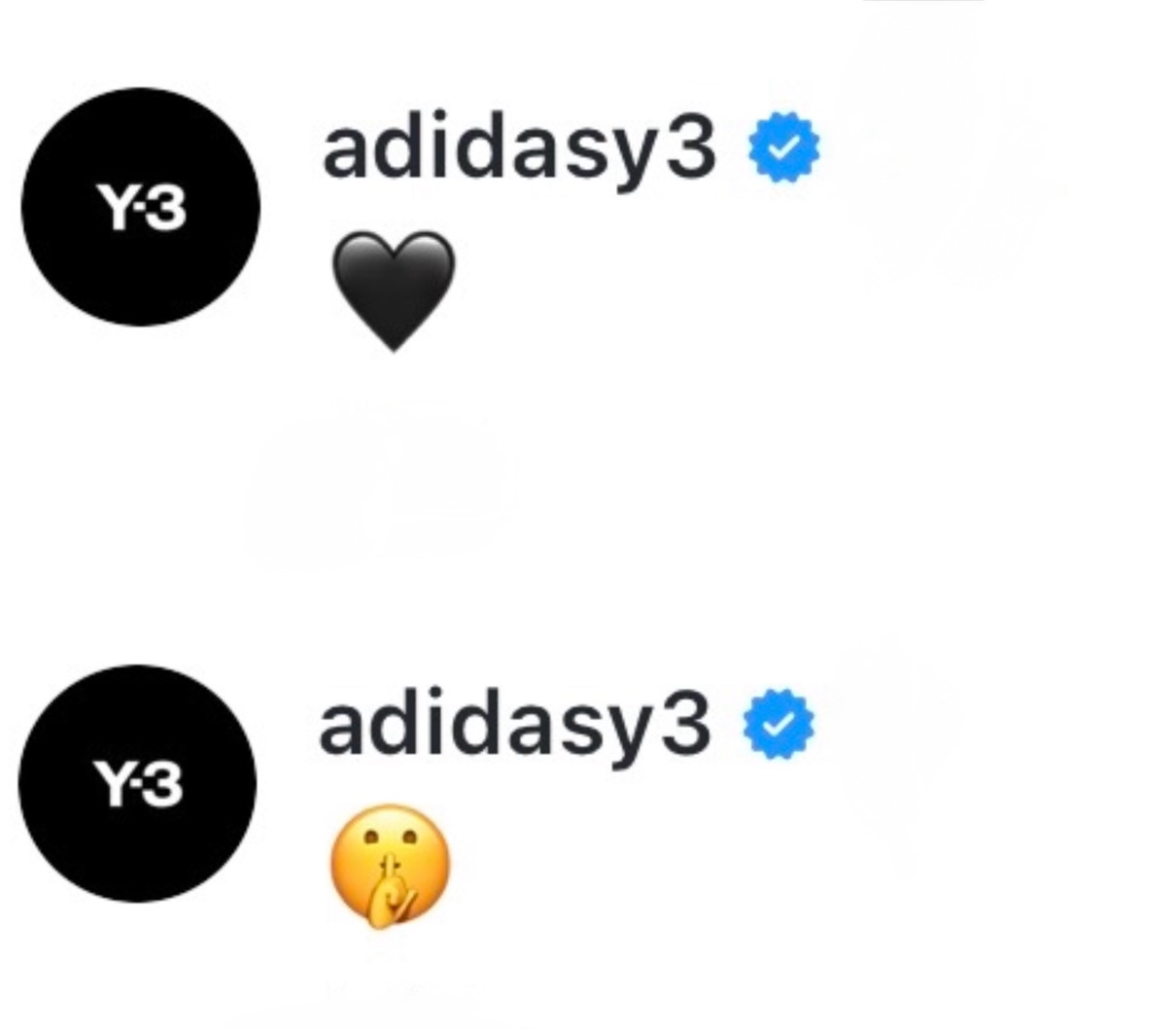Tap the shushing face emoji
This screenshot has width=1176, height=1030.
tap(391, 866)
